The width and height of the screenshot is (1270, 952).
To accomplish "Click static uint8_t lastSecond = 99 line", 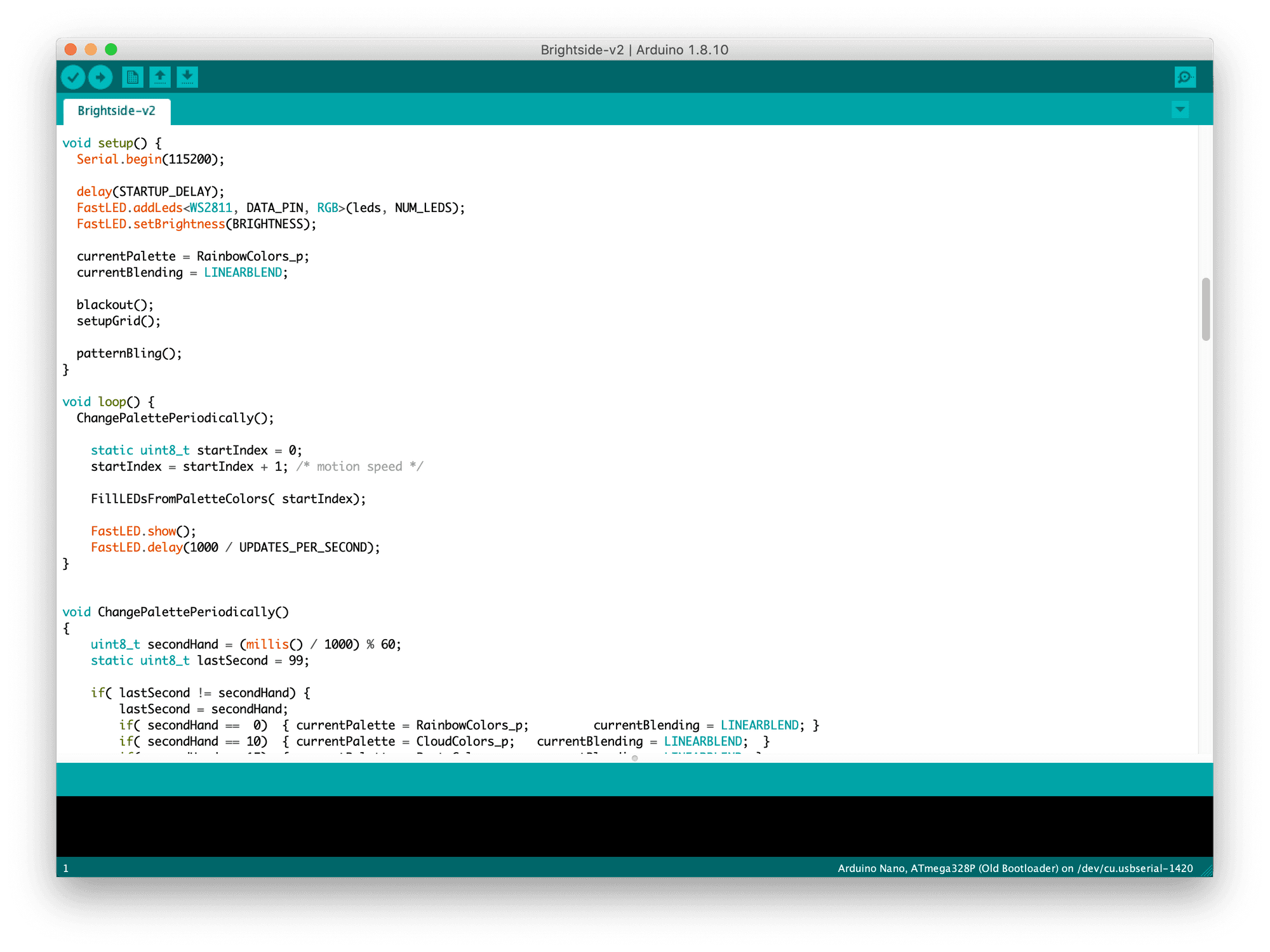I will (200, 661).
